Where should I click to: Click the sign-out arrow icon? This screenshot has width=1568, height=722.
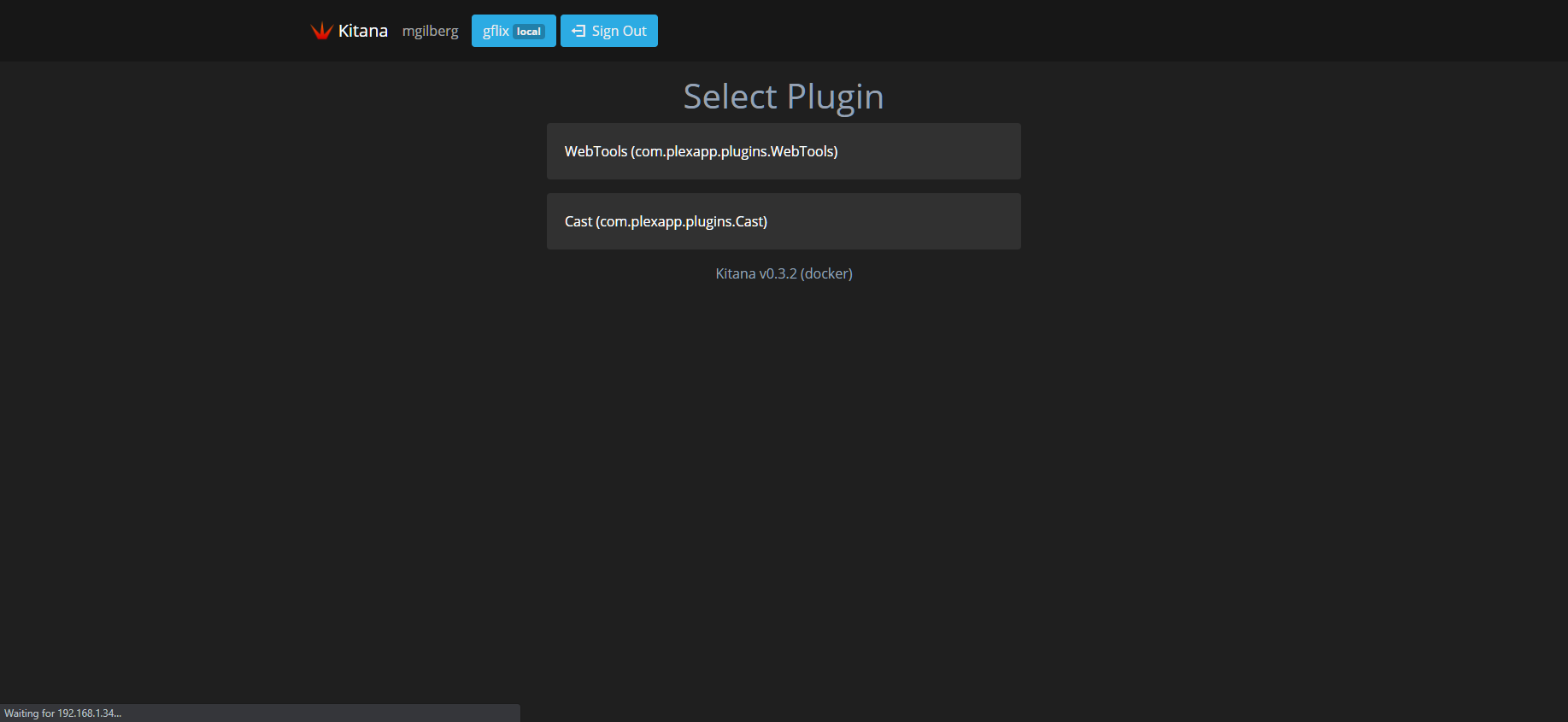(x=578, y=31)
